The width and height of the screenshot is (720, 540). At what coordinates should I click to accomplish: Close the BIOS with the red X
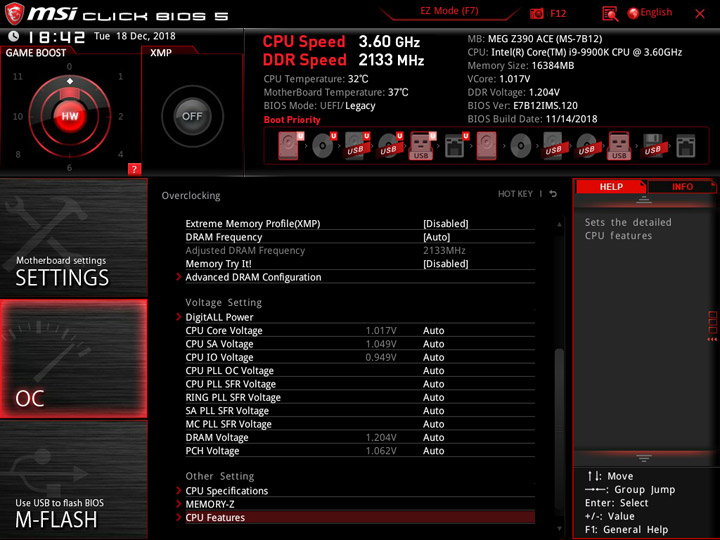[700, 14]
